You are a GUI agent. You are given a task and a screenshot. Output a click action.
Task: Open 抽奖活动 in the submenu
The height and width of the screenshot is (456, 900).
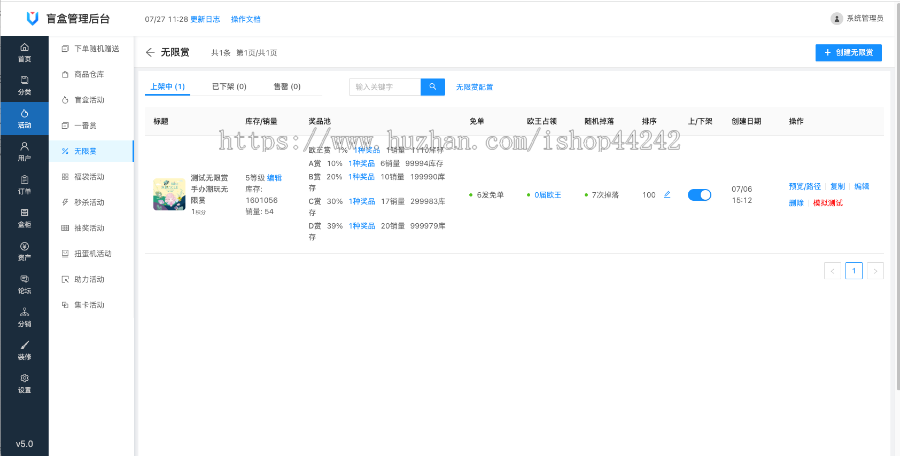click(91, 228)
